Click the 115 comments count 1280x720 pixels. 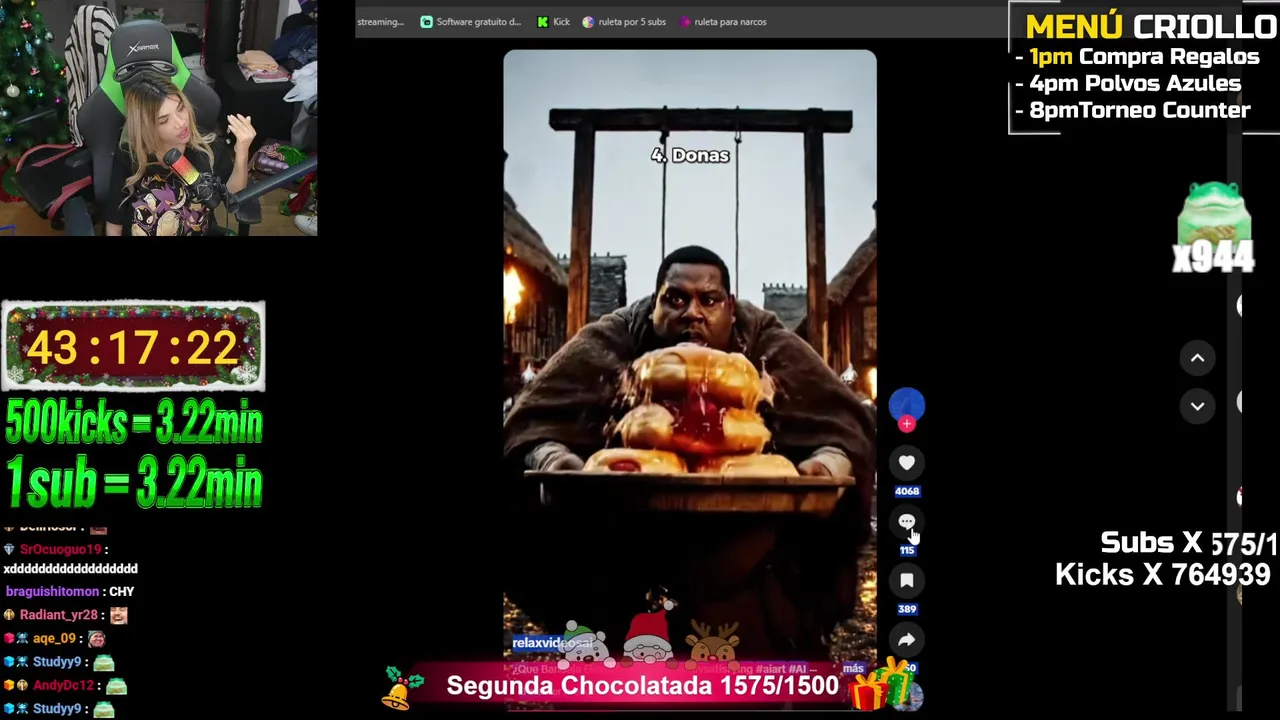tap(906, 550)
